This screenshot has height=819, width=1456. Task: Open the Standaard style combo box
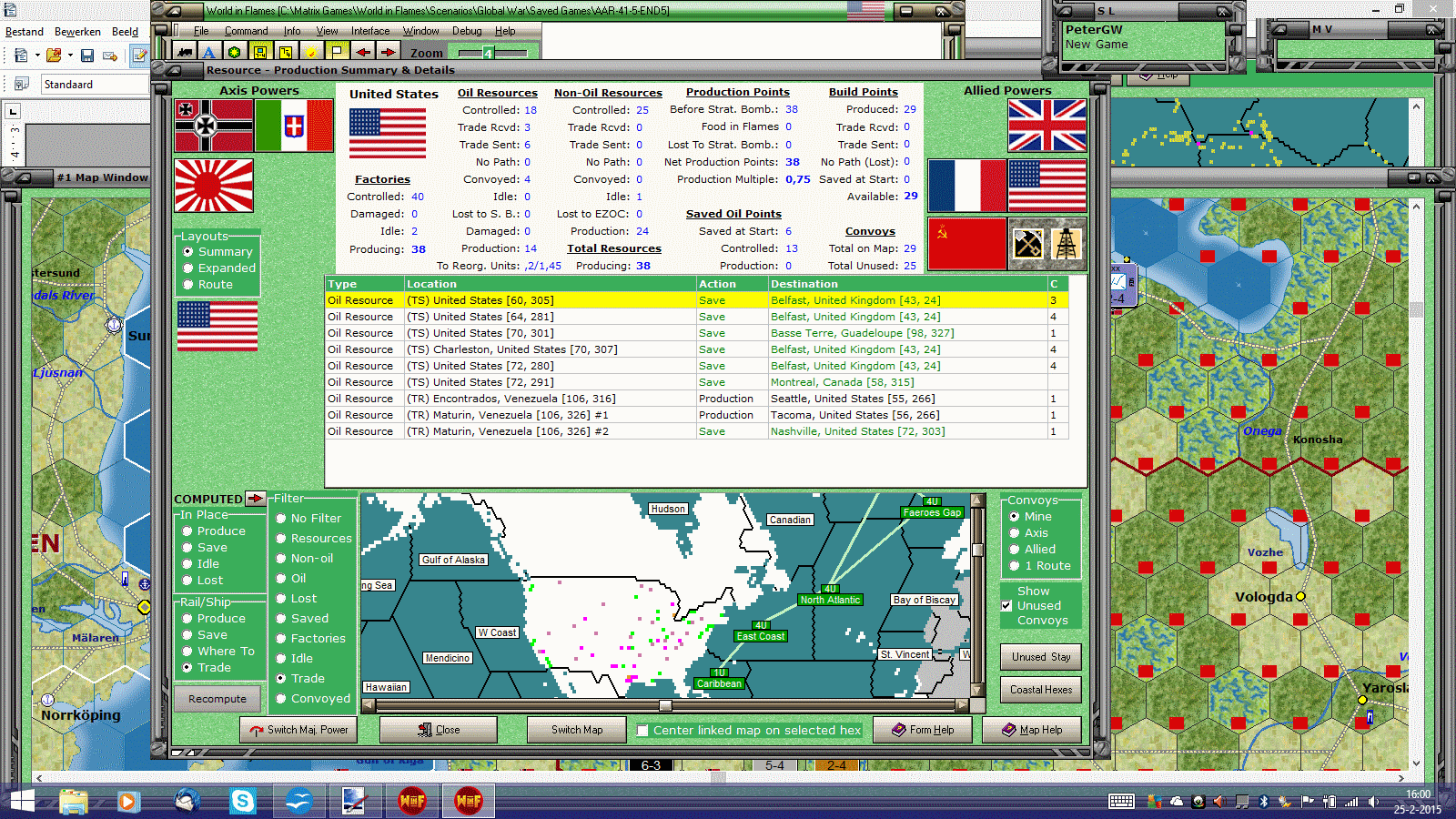click(x=95, y=85)
